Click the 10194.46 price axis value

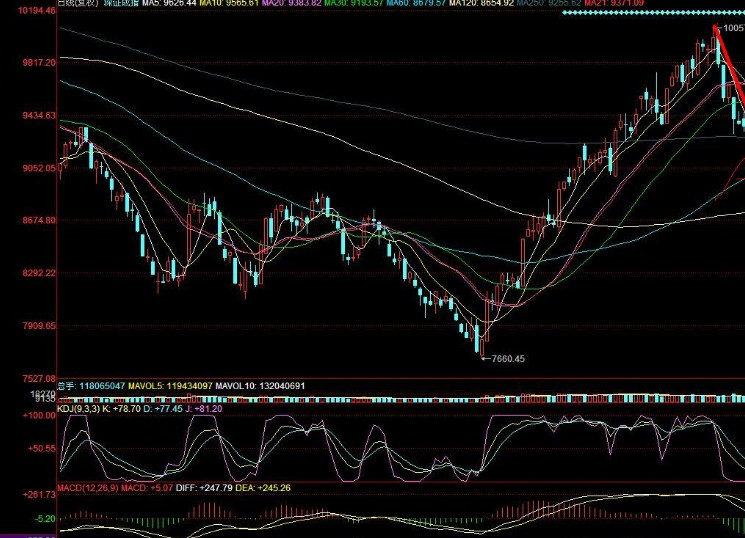point(37,10)
